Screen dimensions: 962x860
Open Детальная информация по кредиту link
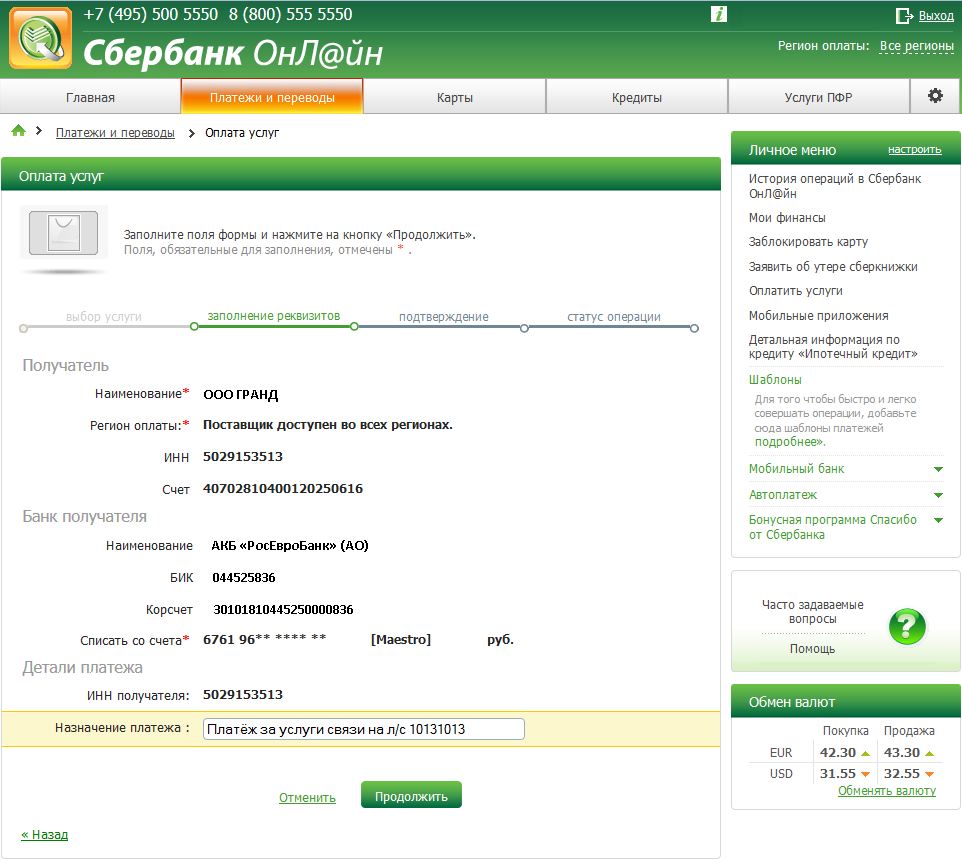833,347
